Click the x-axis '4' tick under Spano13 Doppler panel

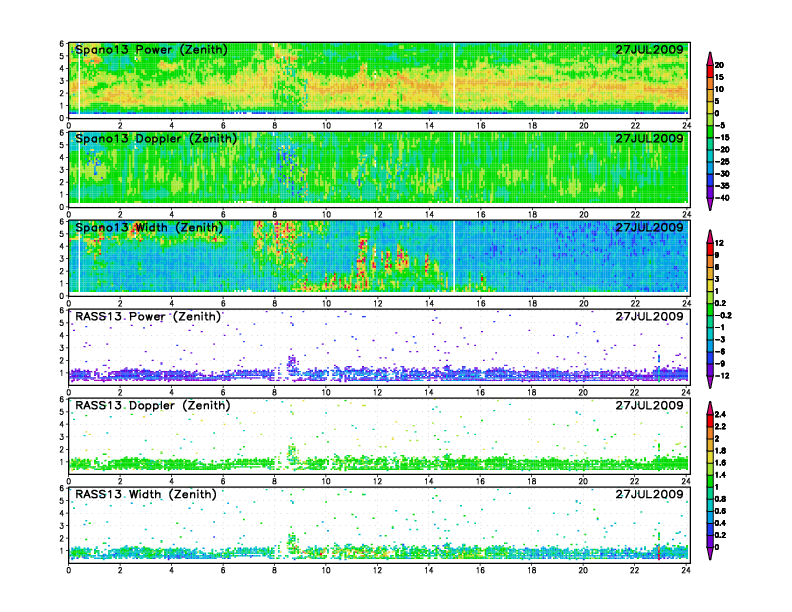point(172,215)
